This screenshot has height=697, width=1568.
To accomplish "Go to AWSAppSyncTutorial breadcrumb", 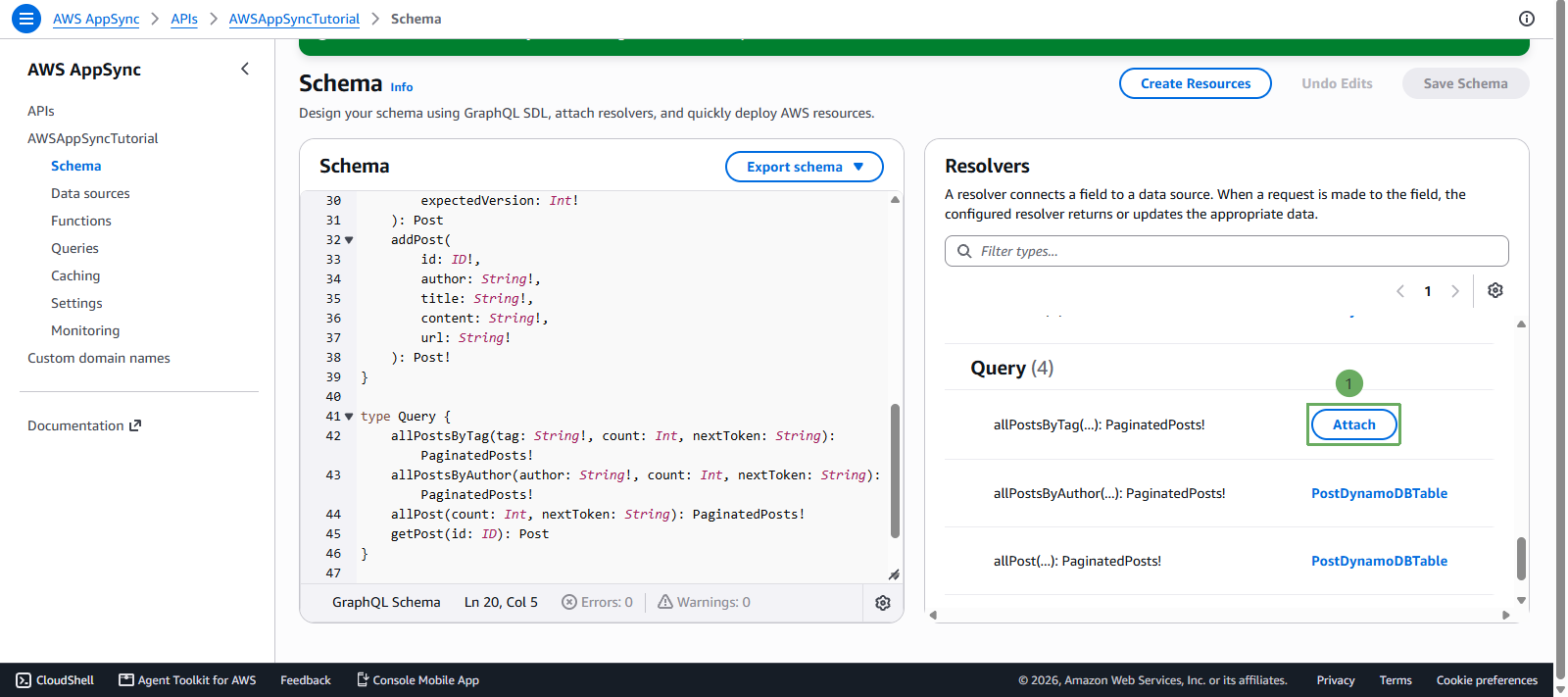I will click(x=294, y=19).
